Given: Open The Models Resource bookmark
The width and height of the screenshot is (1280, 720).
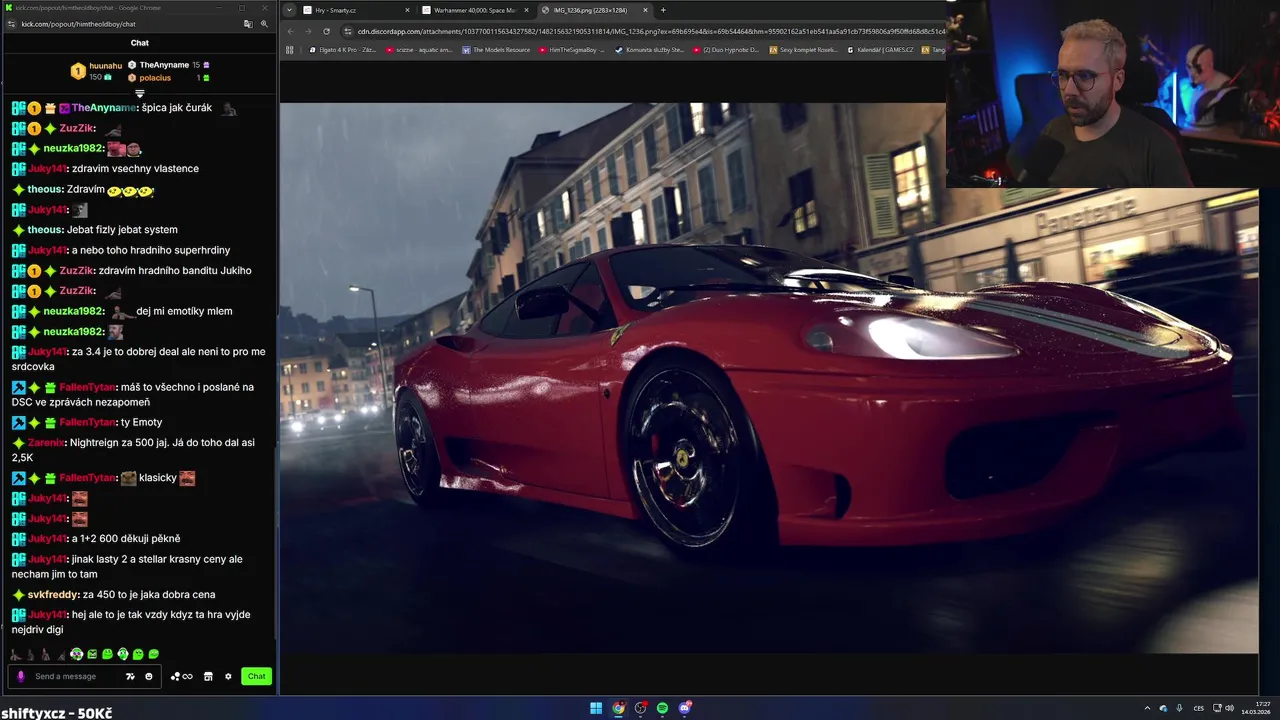Looking at the screenshot, I should tap(496, 49).
